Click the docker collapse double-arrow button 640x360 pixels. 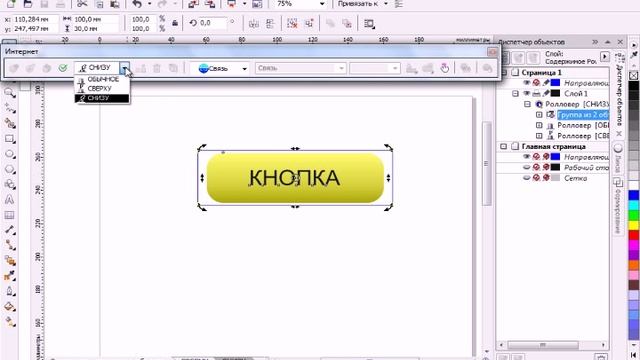595,42
